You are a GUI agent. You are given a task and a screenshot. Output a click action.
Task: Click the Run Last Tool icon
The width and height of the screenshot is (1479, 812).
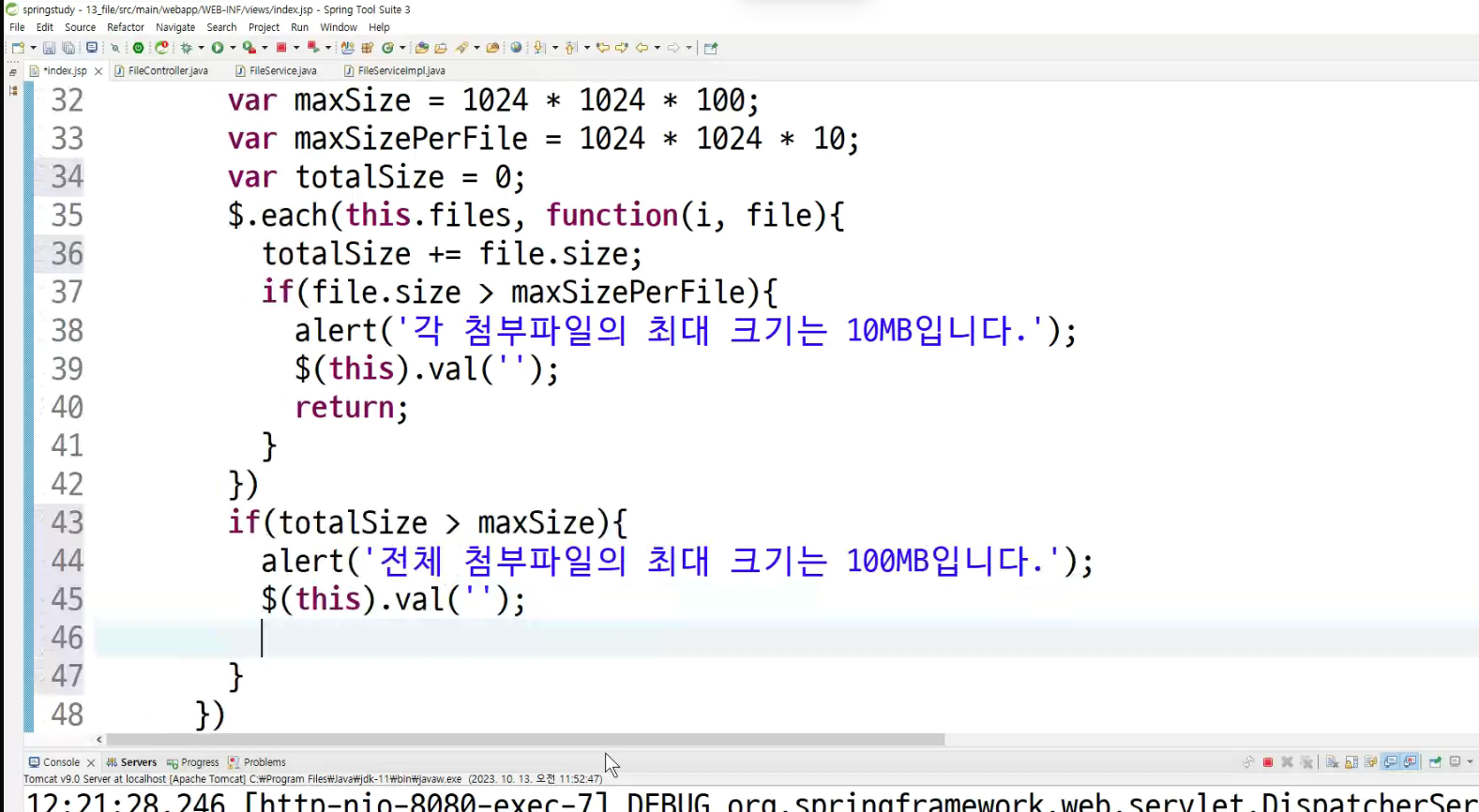249,48
